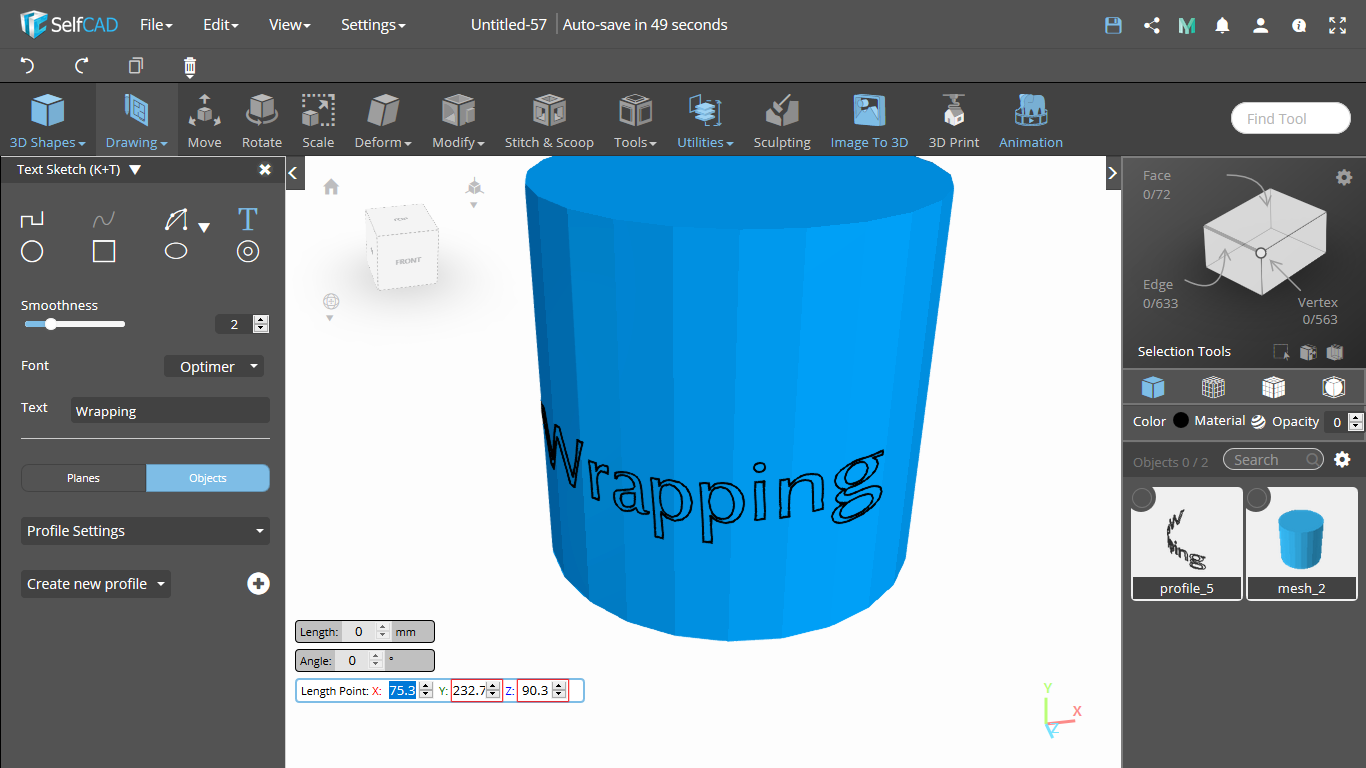Screen dimensions: 1366x768
Task: Open the notifications bell
Action: [1222, 25]
